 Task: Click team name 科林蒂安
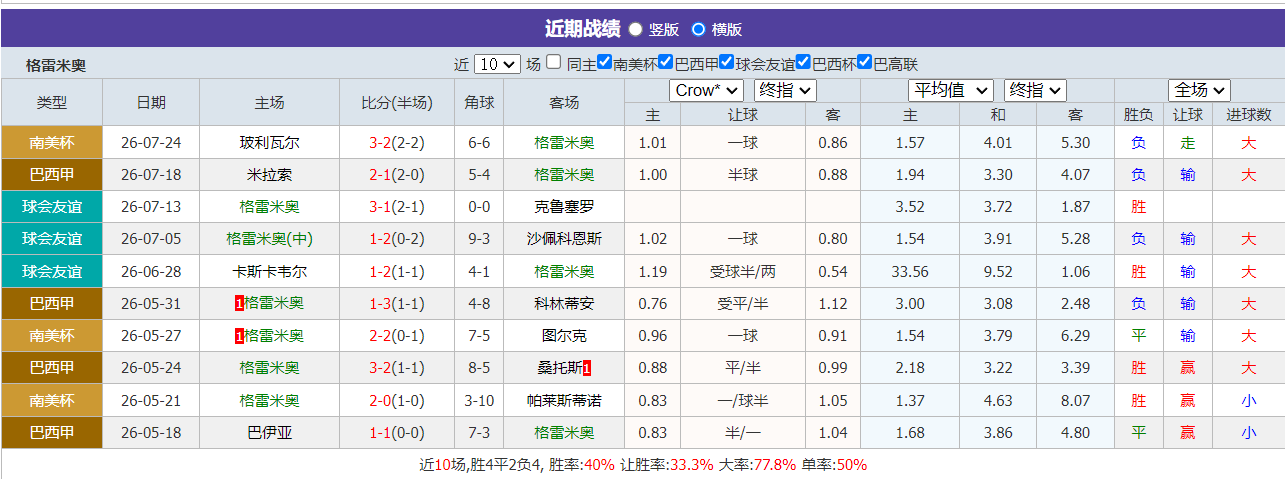tap(564, 303)
